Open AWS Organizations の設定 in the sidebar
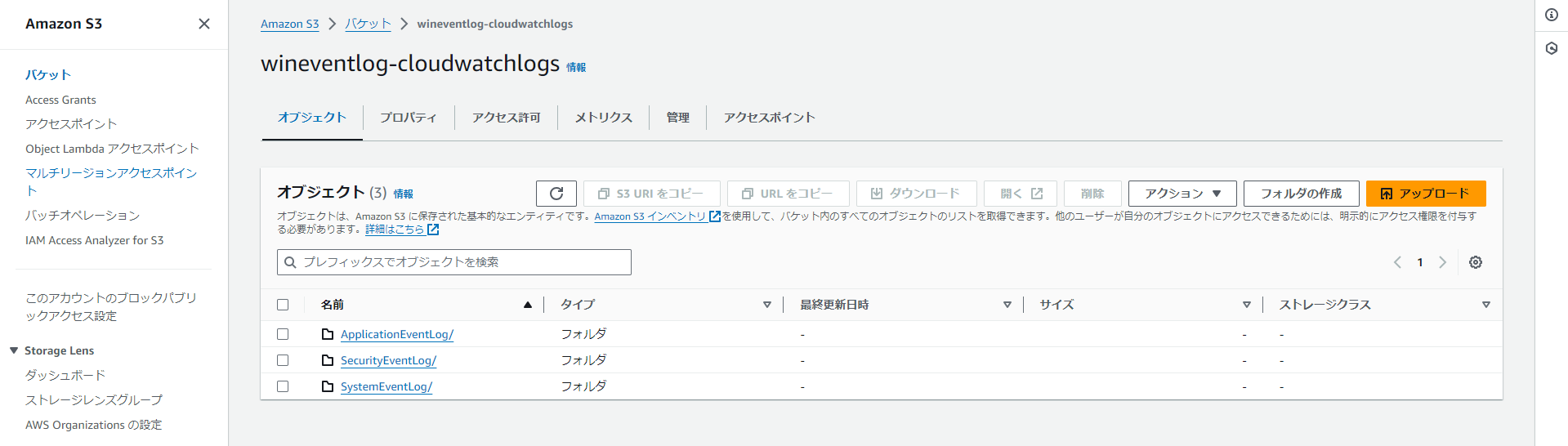Viewport: 1568px width, 446px height. (94, 425)
